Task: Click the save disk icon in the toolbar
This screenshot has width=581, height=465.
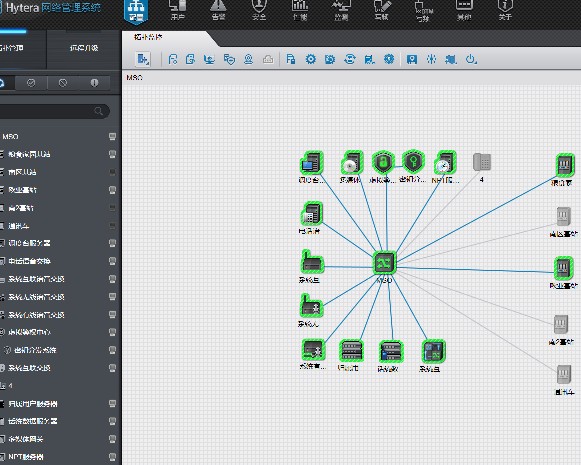Action: point(412,59)
